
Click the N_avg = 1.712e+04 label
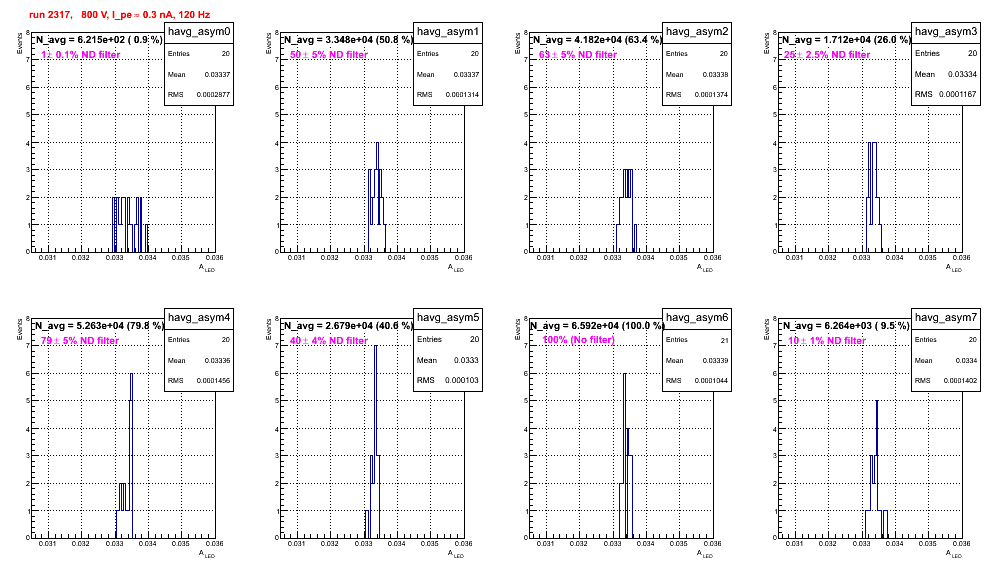tap(846, 39)
